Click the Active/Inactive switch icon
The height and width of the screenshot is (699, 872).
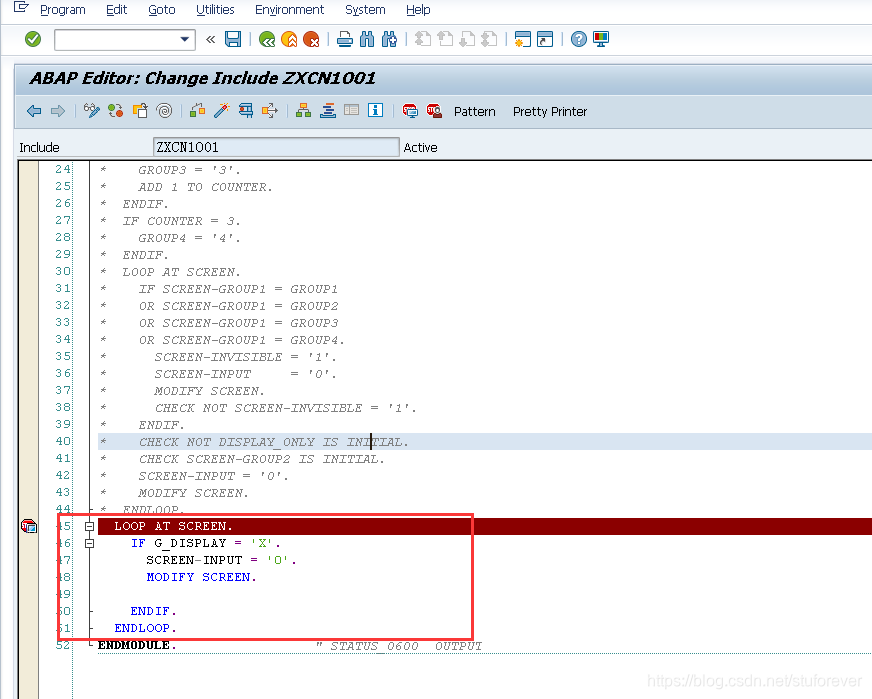click(x=116, y=111)
